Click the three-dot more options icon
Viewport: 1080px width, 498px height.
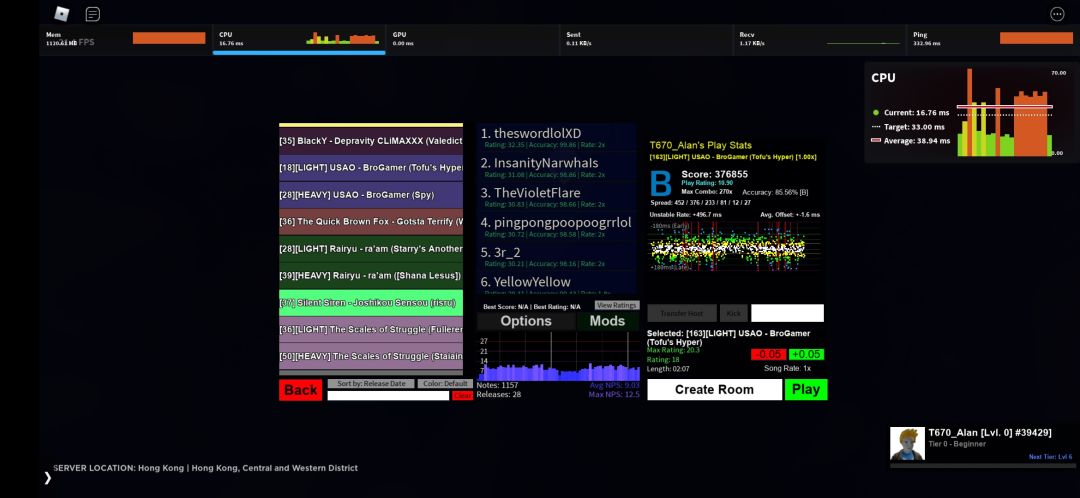(1057, 14)
